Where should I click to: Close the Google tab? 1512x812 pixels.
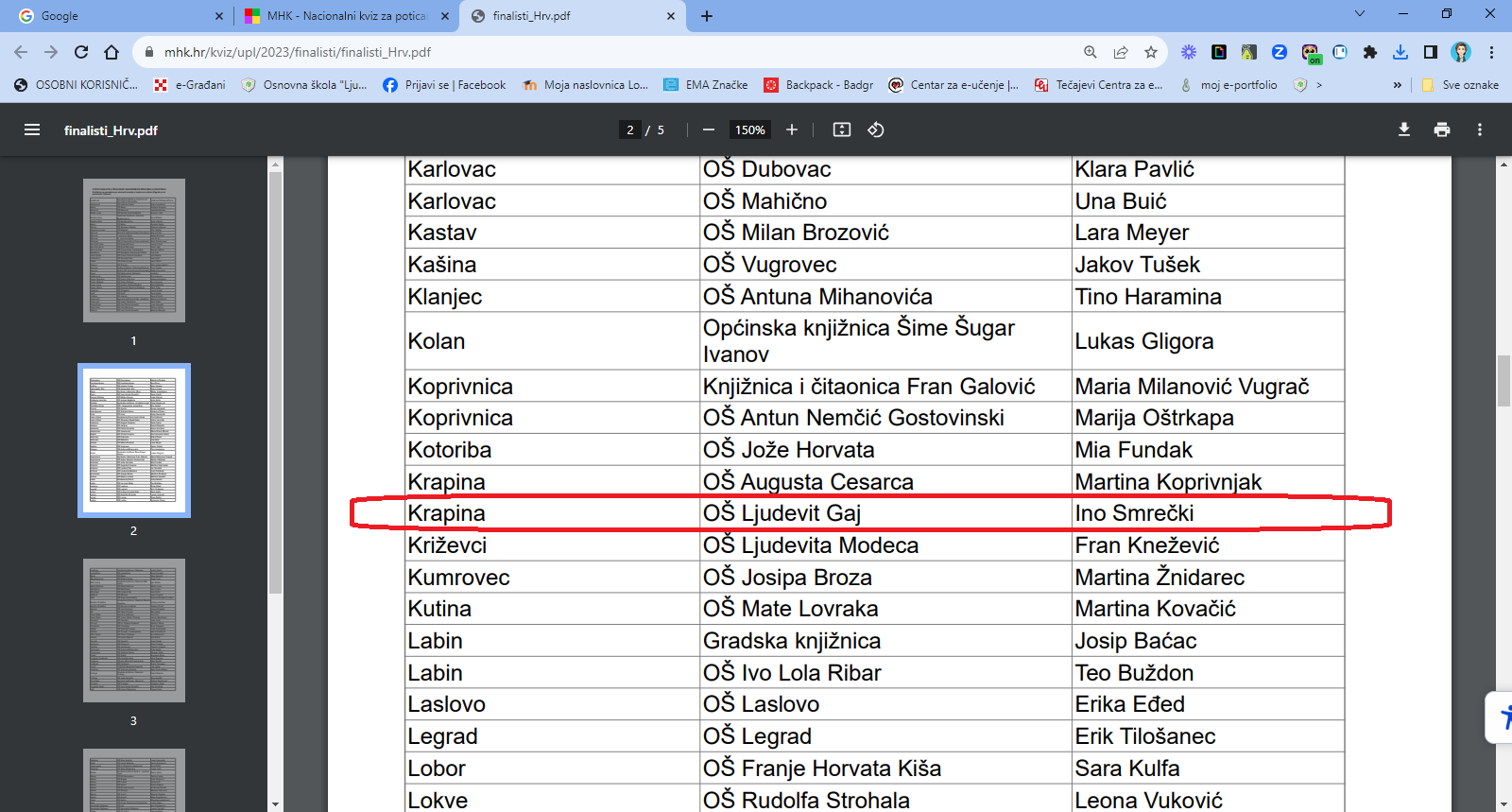(219, 16)
